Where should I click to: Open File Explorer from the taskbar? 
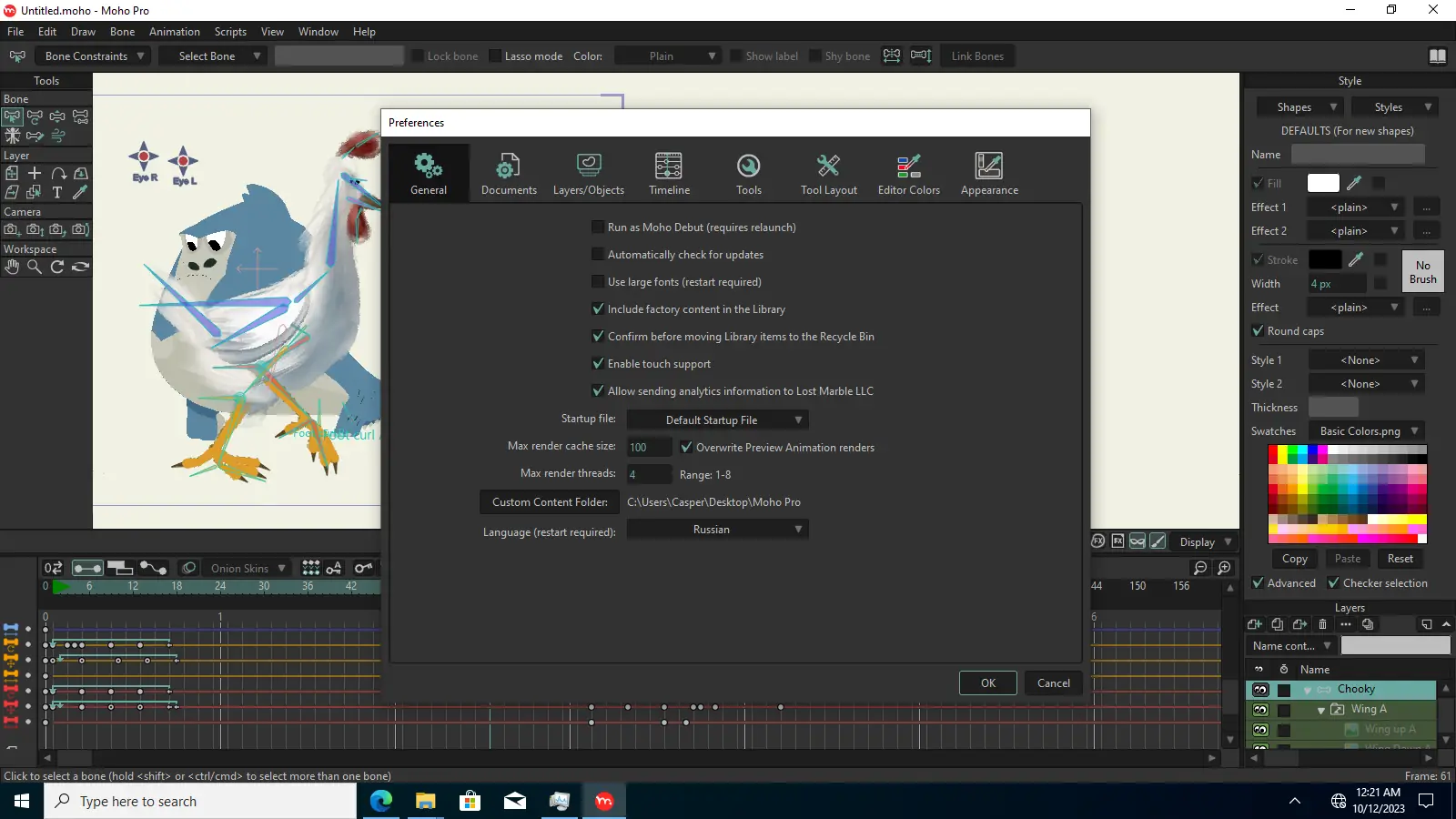click(426, 801)
